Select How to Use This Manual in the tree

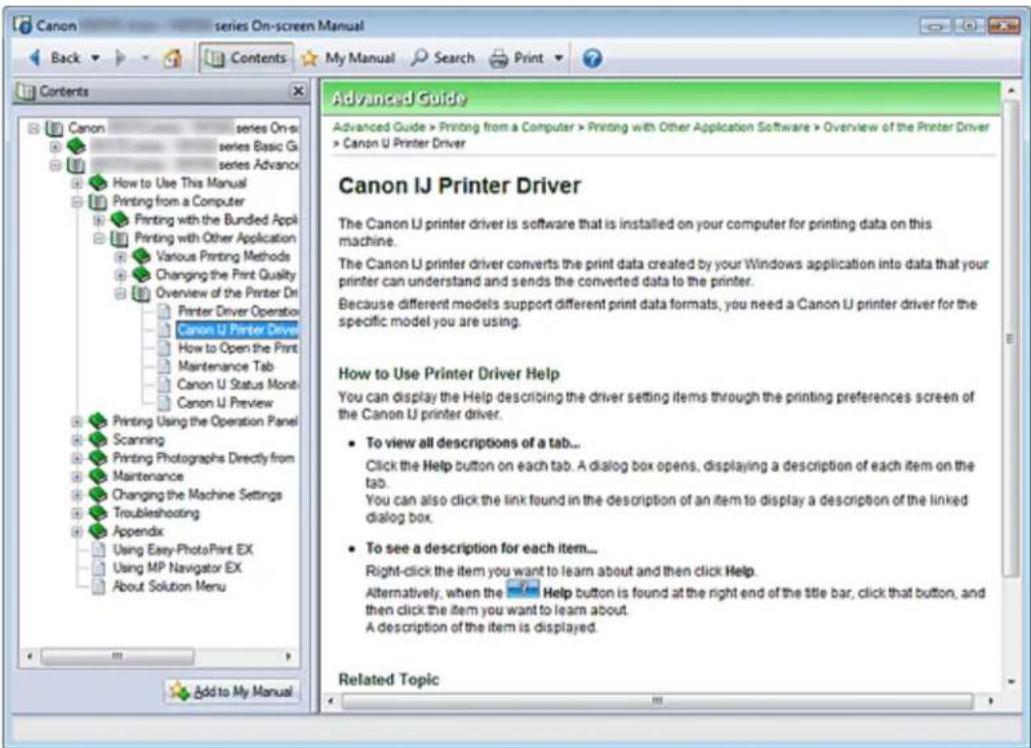(180, 183)
